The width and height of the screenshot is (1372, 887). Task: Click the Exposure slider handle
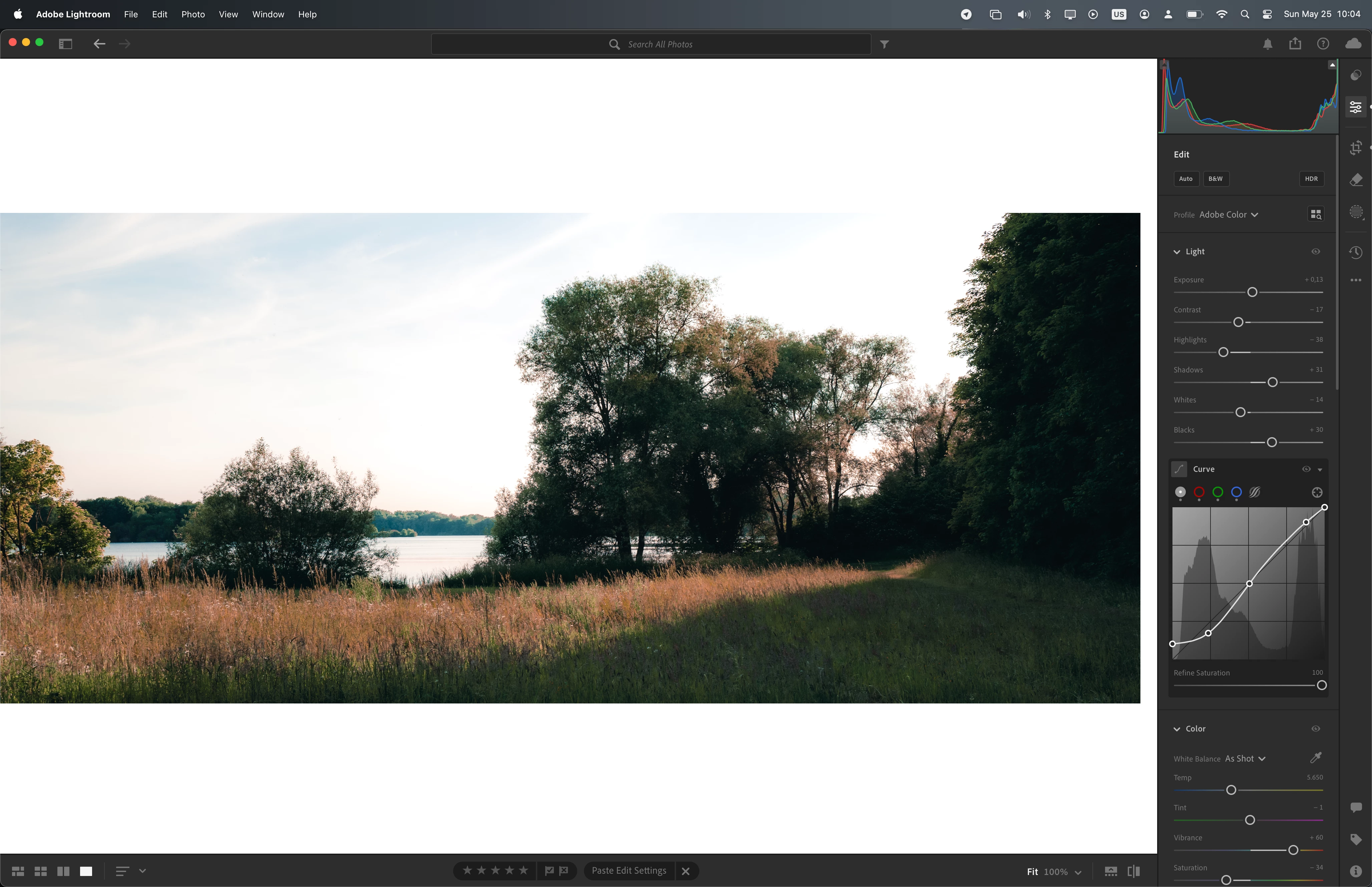click(x=1252, y=293)
